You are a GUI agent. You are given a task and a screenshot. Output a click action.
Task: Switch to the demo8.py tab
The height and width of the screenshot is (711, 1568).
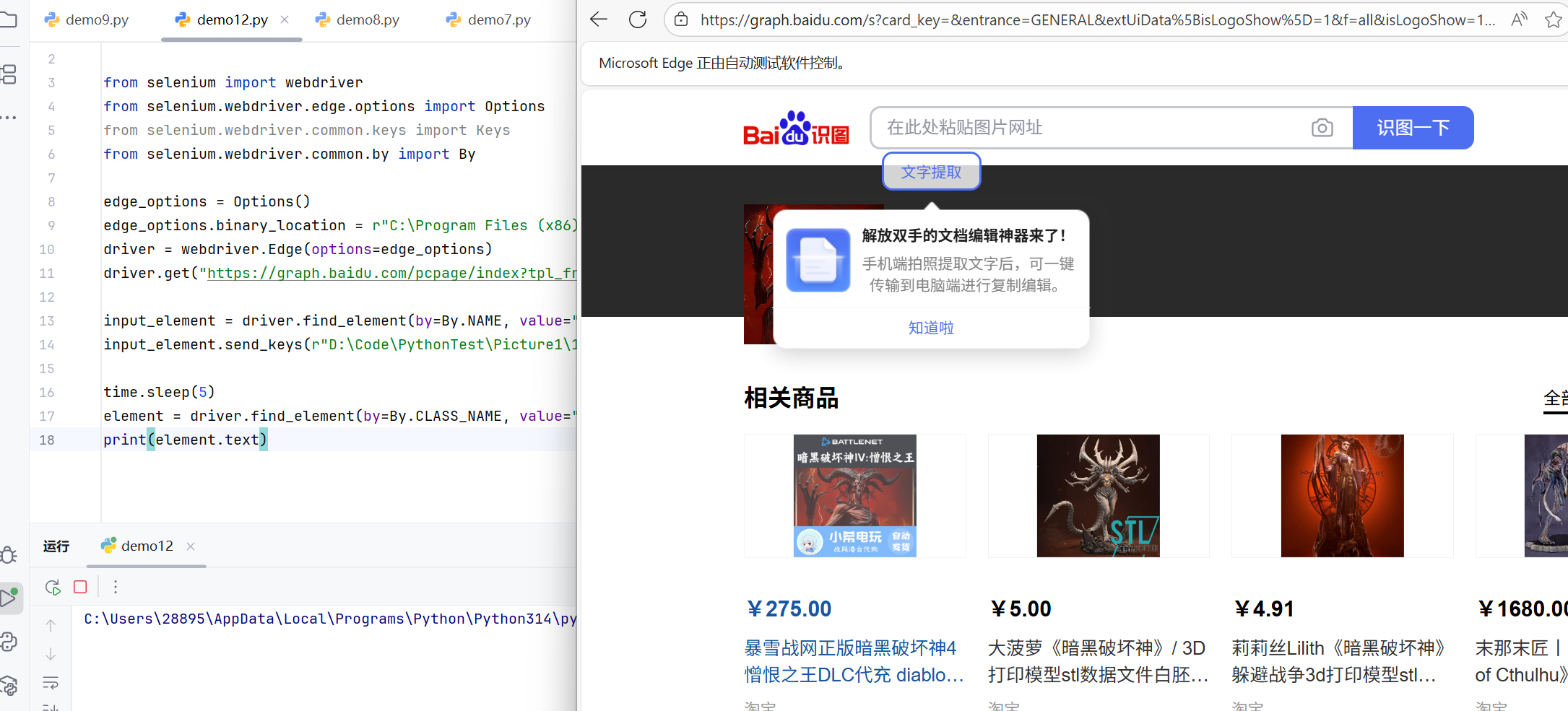click(x=358, y=19)
